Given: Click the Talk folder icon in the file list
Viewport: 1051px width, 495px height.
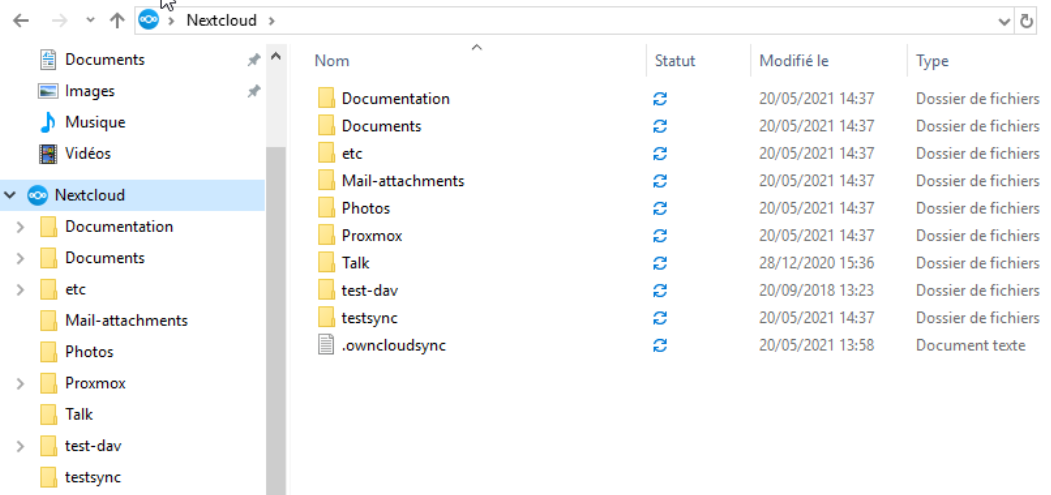Looking at the screenshot, I should tap(325, 263).
